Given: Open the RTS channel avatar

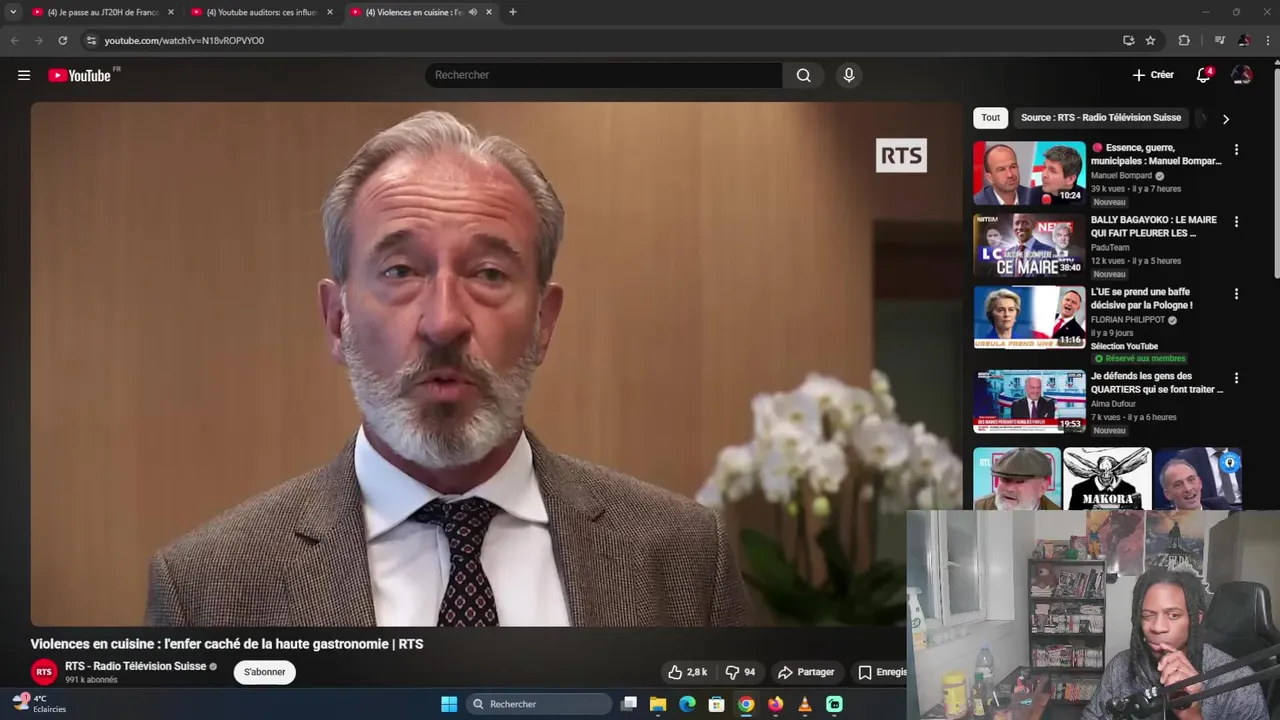Looking at the screenshot, I should coord(44,672).
